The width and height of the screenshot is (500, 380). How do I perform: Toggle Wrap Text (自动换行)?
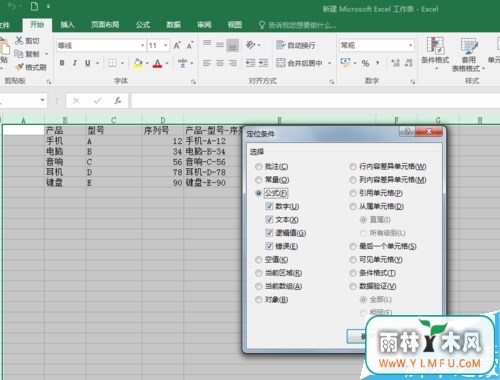(x=295, y=45)
